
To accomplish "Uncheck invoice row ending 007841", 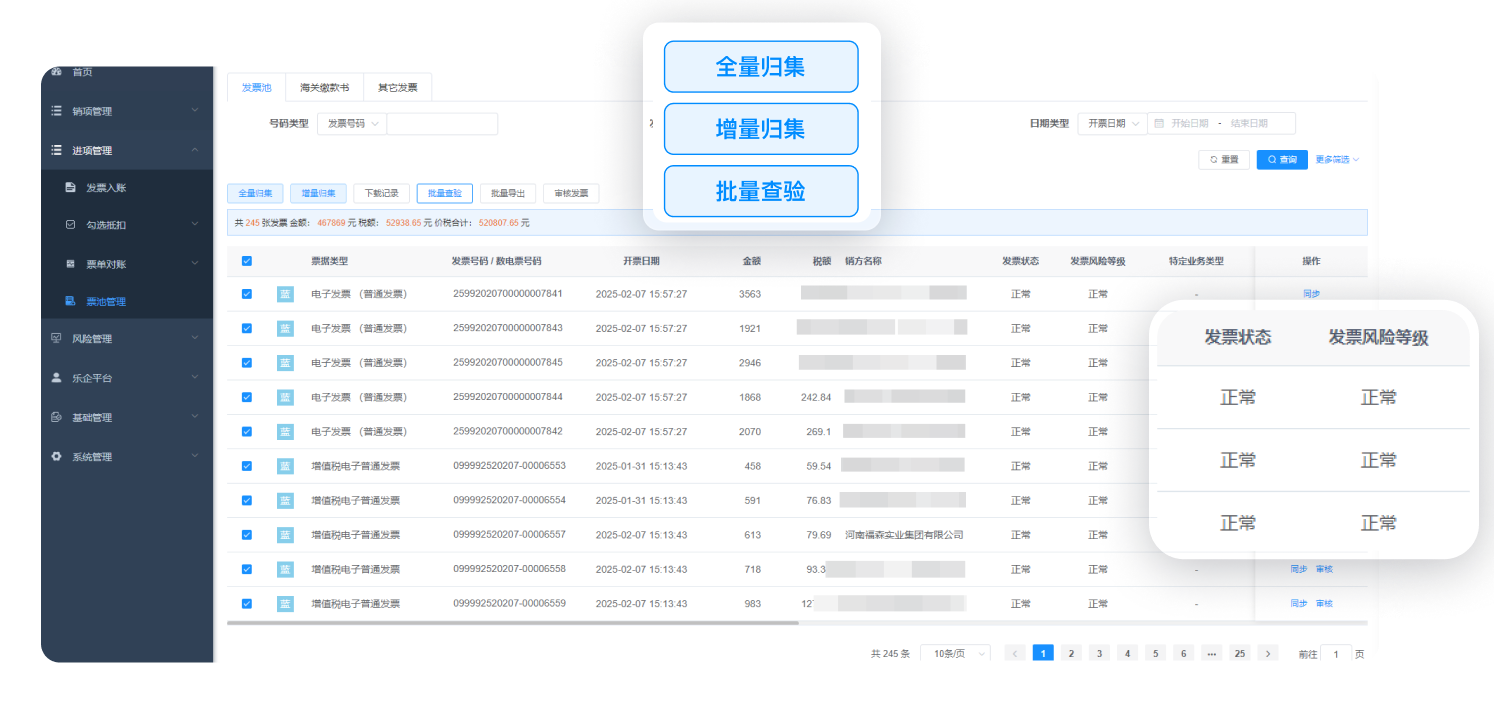I will click(x=247, y=294).
